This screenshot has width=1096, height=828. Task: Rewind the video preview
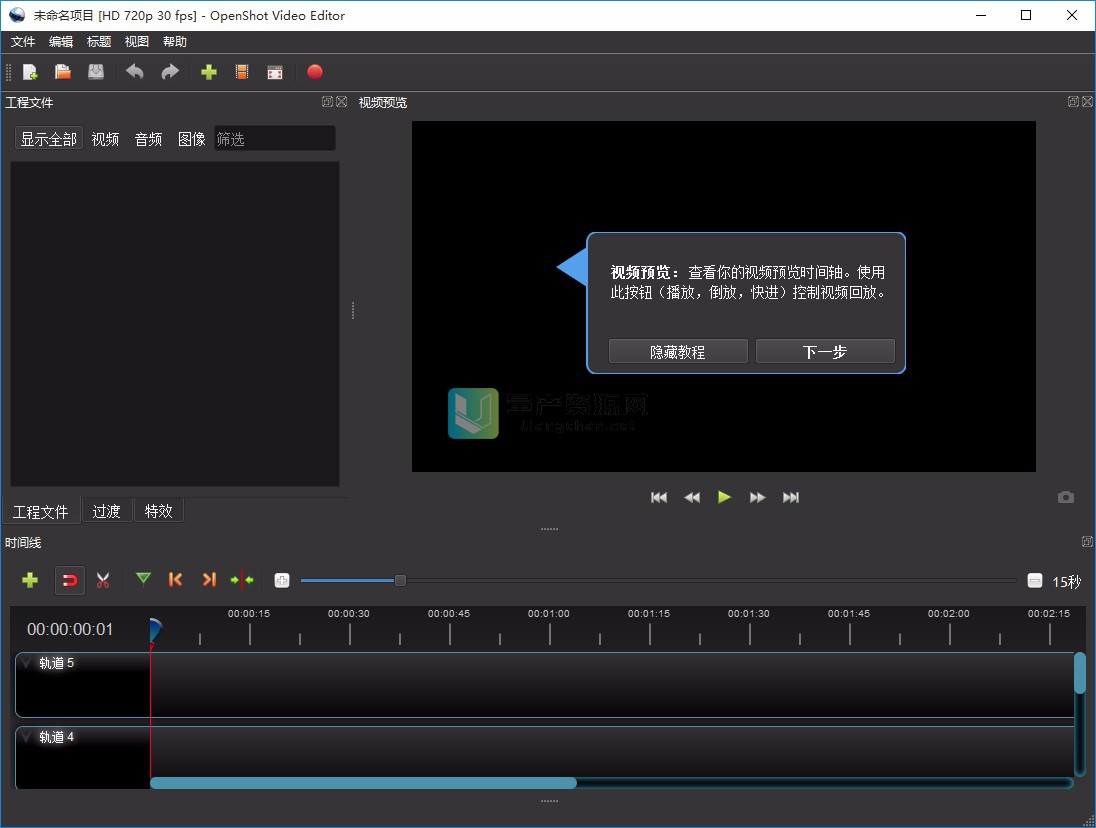[x=692, y=497]
